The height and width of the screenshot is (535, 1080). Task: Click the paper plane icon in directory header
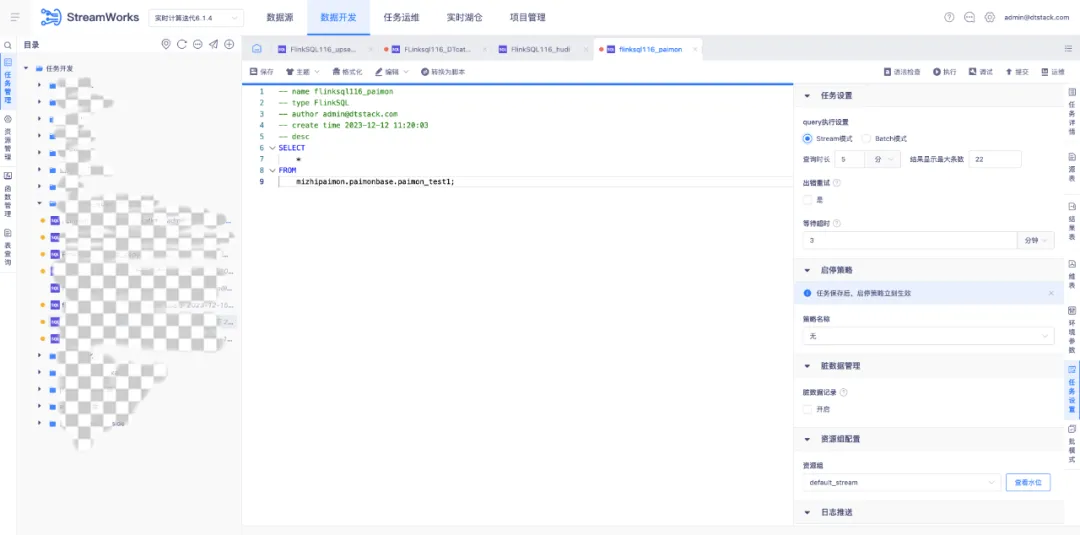tap(214, 44)
